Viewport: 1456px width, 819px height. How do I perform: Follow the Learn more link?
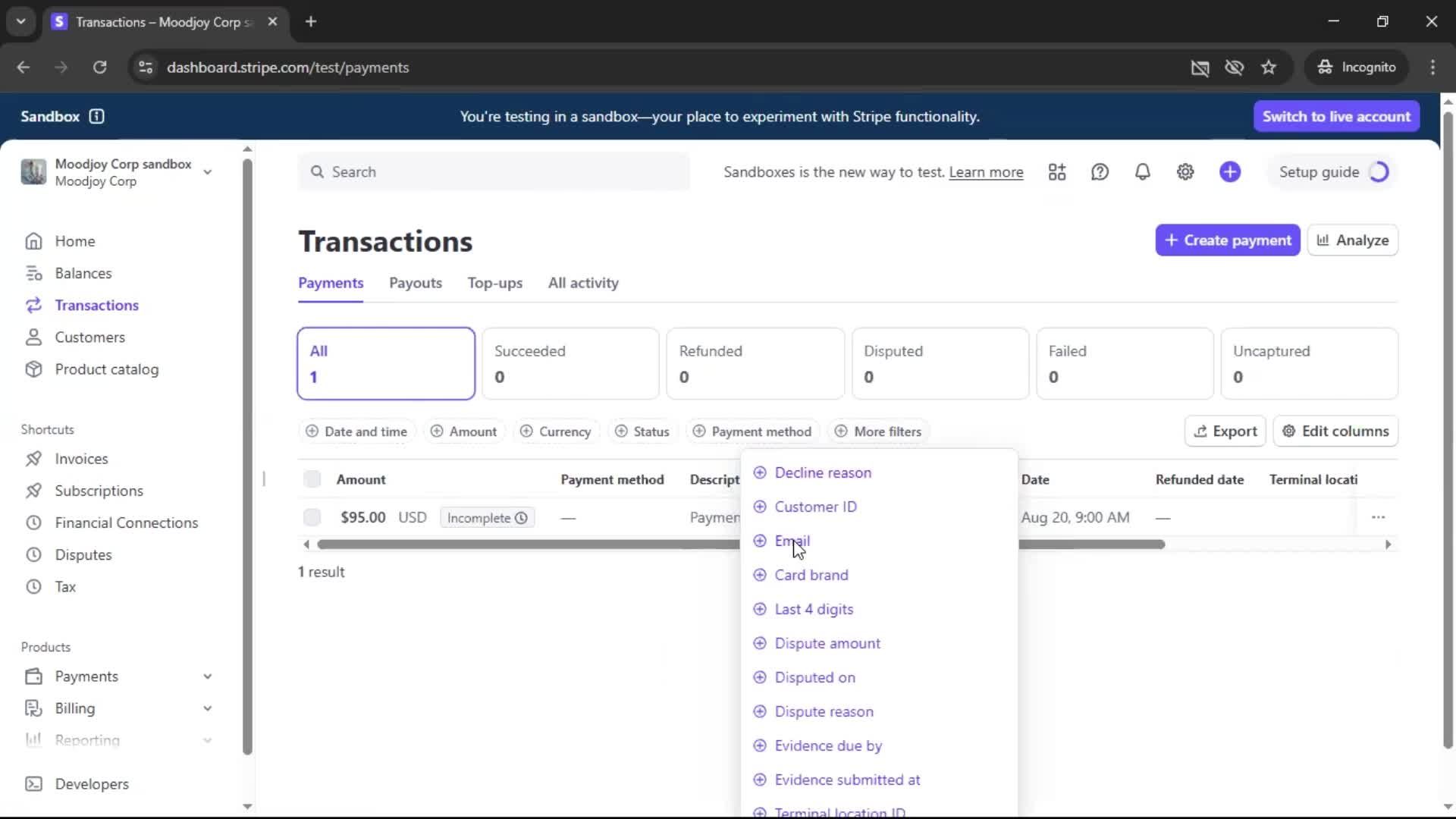tap(986, 172)
